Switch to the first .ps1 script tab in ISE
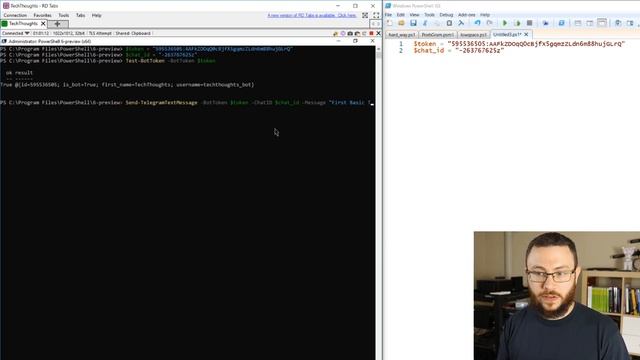Screen dimensions: 640x360 point(401,35)
